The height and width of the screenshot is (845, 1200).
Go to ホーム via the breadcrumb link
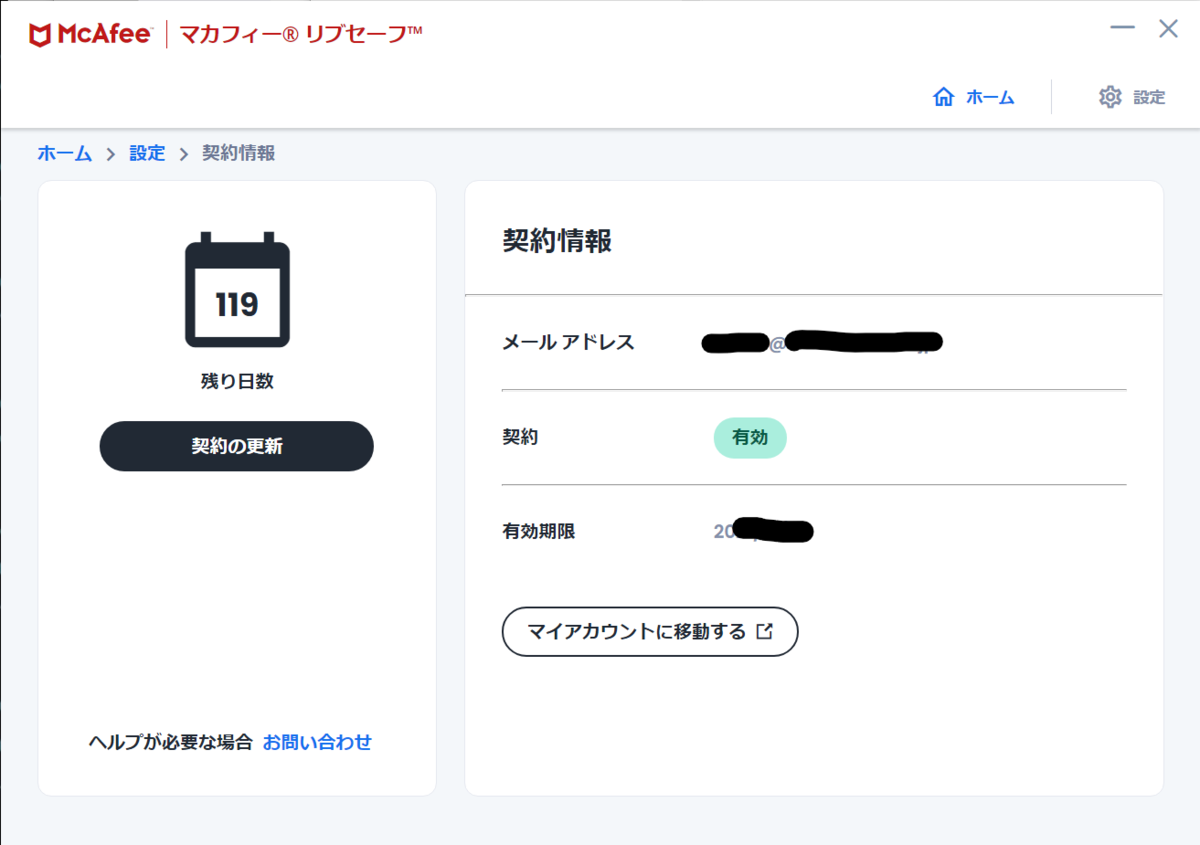click(64, 153)
